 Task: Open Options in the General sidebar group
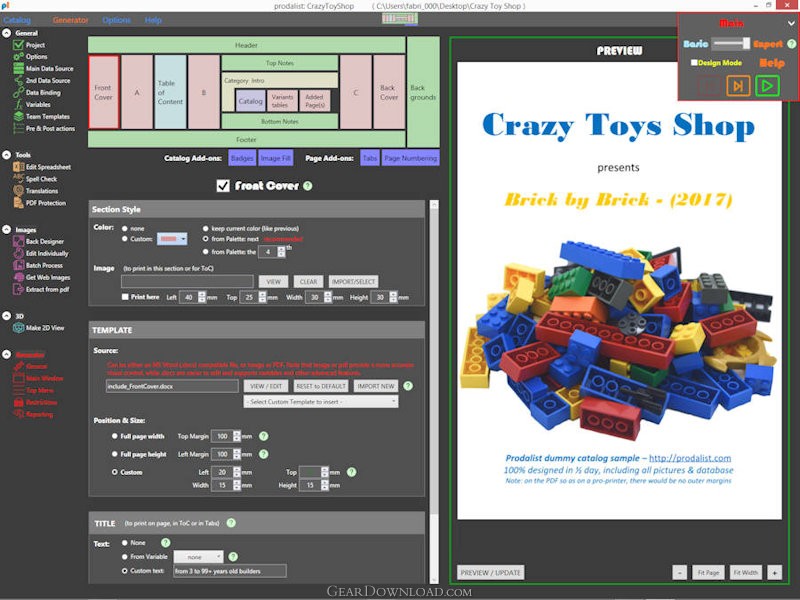coord(30,57)
